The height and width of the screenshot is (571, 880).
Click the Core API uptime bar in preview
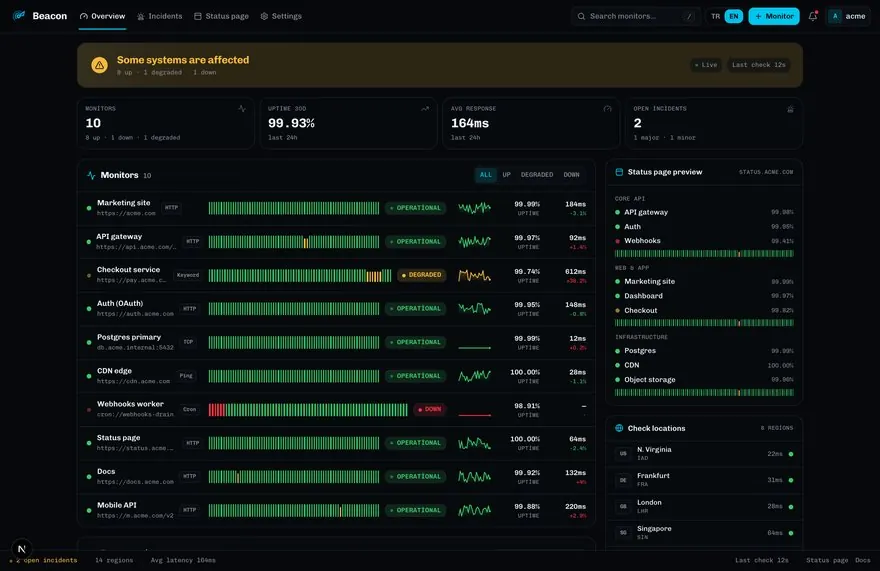tap(704, 254)
